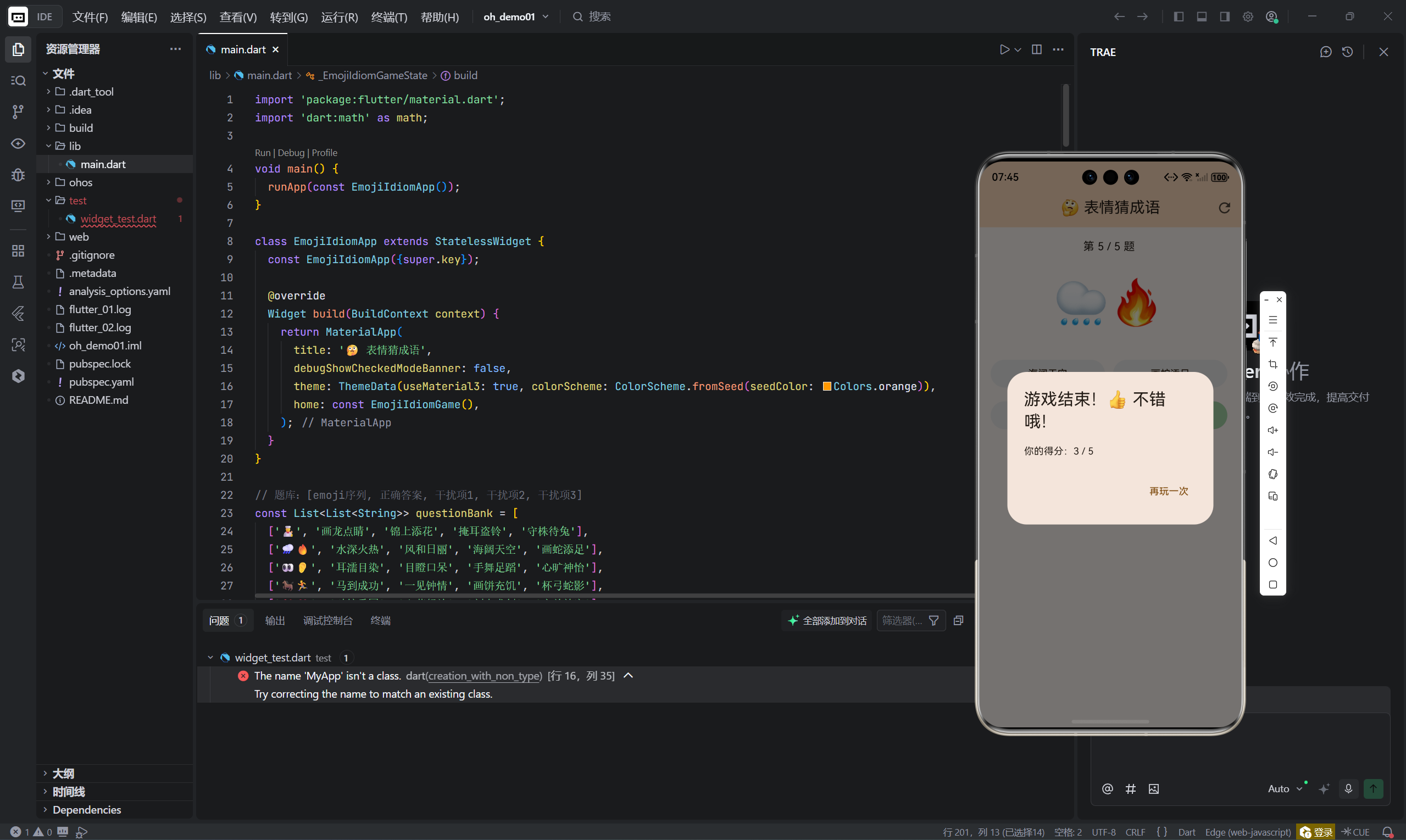Expand the 大纲 outline section

pyautogui.click(x=63, y=773)
